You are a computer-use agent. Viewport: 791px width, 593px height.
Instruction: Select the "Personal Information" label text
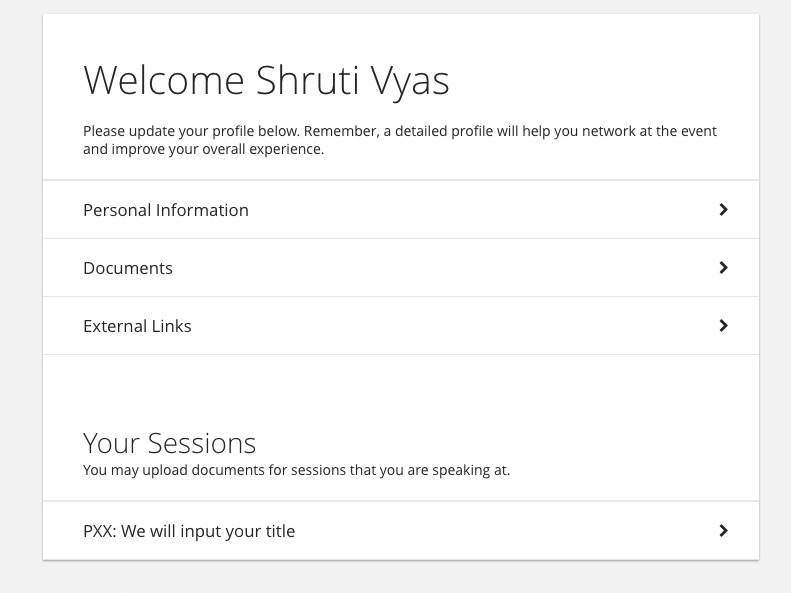(x=166, y=210)
